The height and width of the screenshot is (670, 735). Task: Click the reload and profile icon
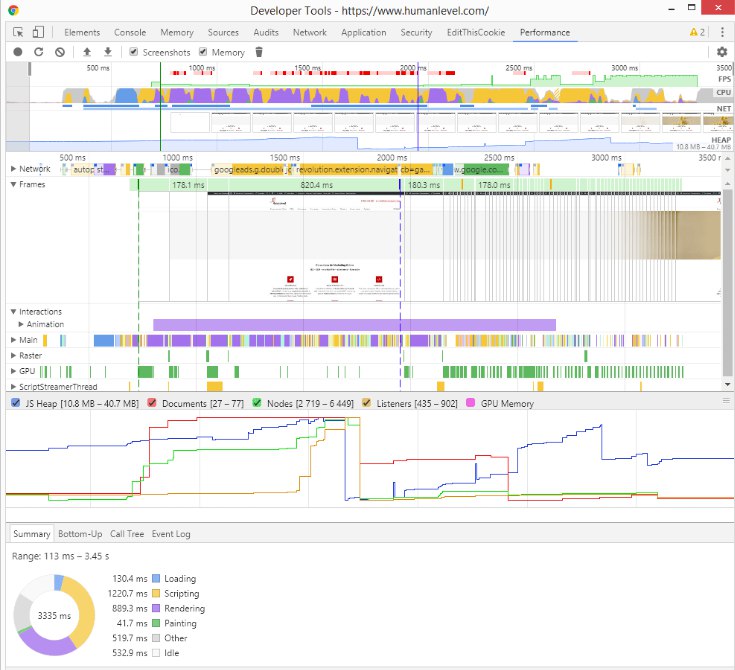[x=39, y=52]
